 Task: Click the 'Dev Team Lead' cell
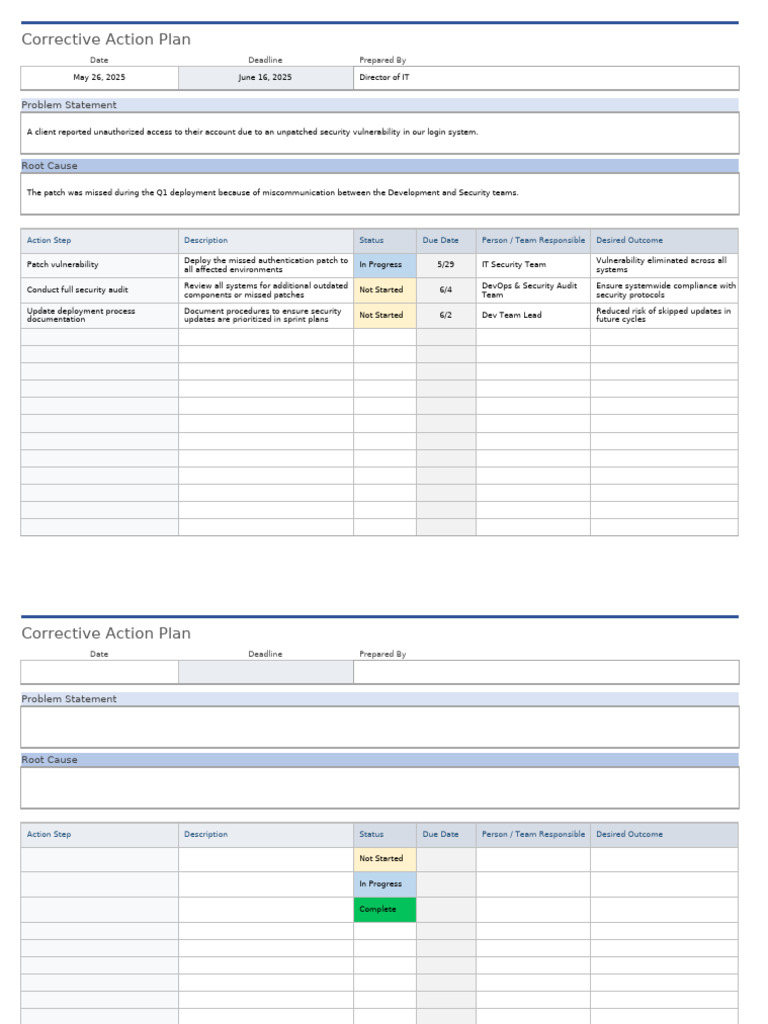click(x=533, y=315)
